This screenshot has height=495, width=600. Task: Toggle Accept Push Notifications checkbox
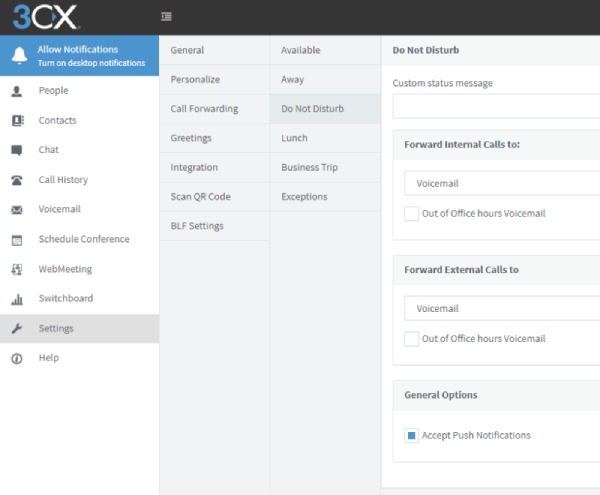(411, 435)
